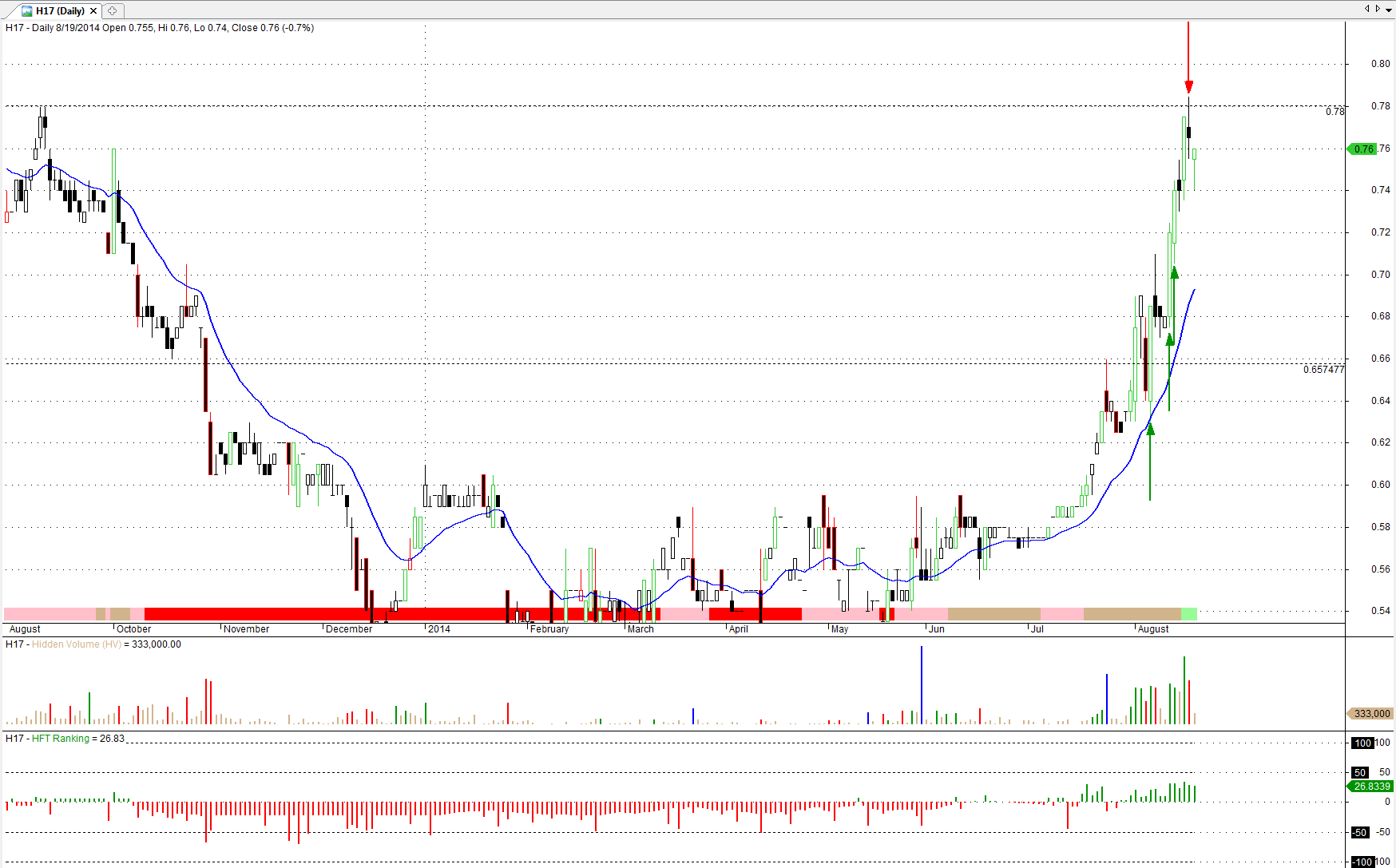The image size is (1396, 868).
Task: Click the 26.8339 HFT ranking value marker
Action: coord(1370,787)
